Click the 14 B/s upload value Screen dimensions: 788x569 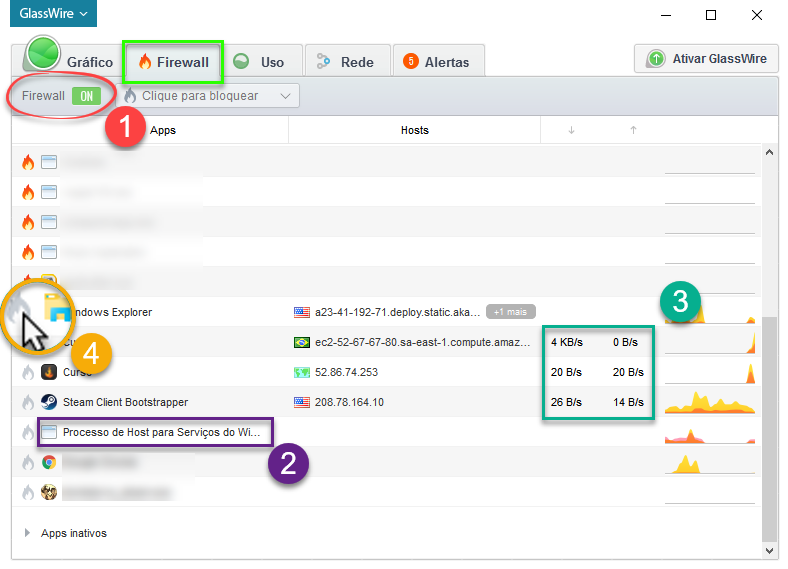point(628,402)
